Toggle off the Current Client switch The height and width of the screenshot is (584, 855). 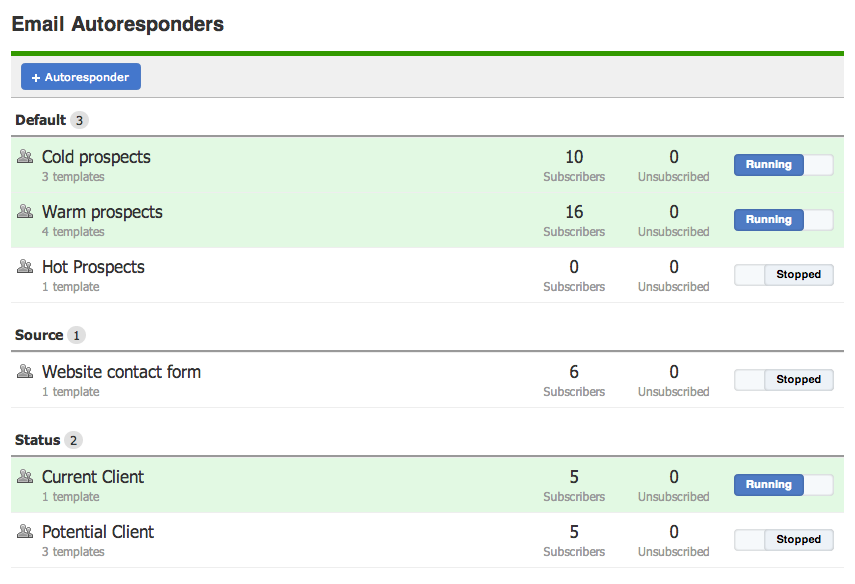(783, 485)
